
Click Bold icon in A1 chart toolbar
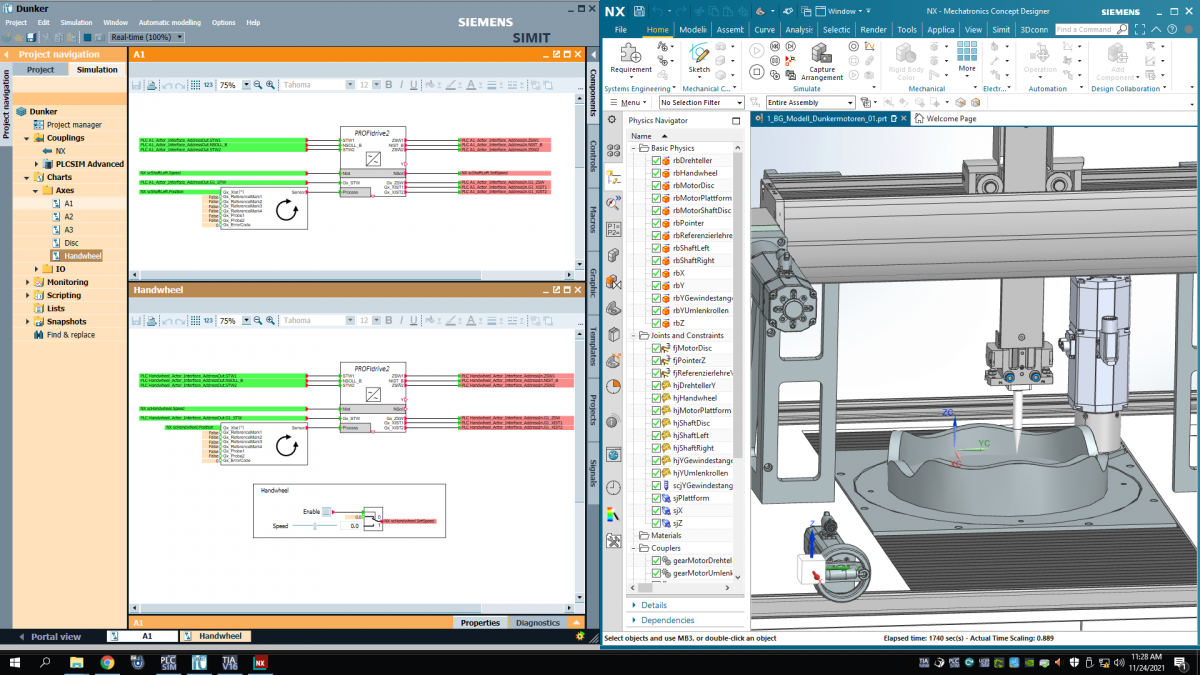388,85
